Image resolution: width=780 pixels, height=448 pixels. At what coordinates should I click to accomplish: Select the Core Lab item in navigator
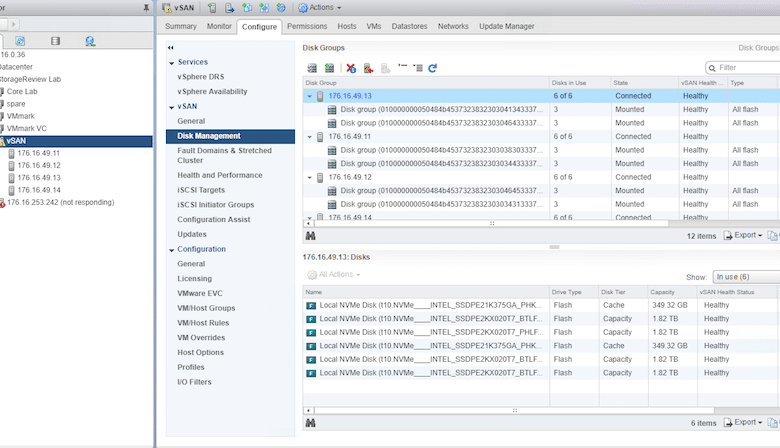(x=22, y=91)
